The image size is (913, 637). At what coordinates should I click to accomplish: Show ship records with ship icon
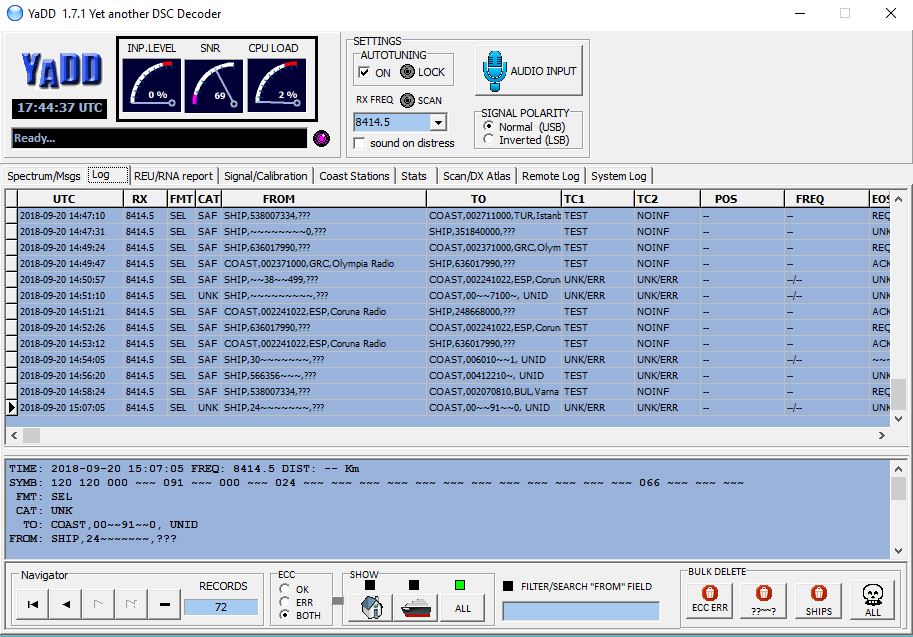point(416,608)
